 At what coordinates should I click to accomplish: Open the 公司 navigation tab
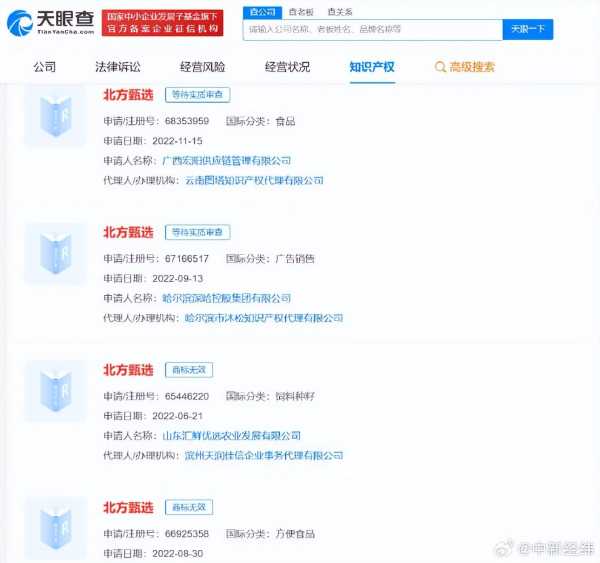(45, 67)
